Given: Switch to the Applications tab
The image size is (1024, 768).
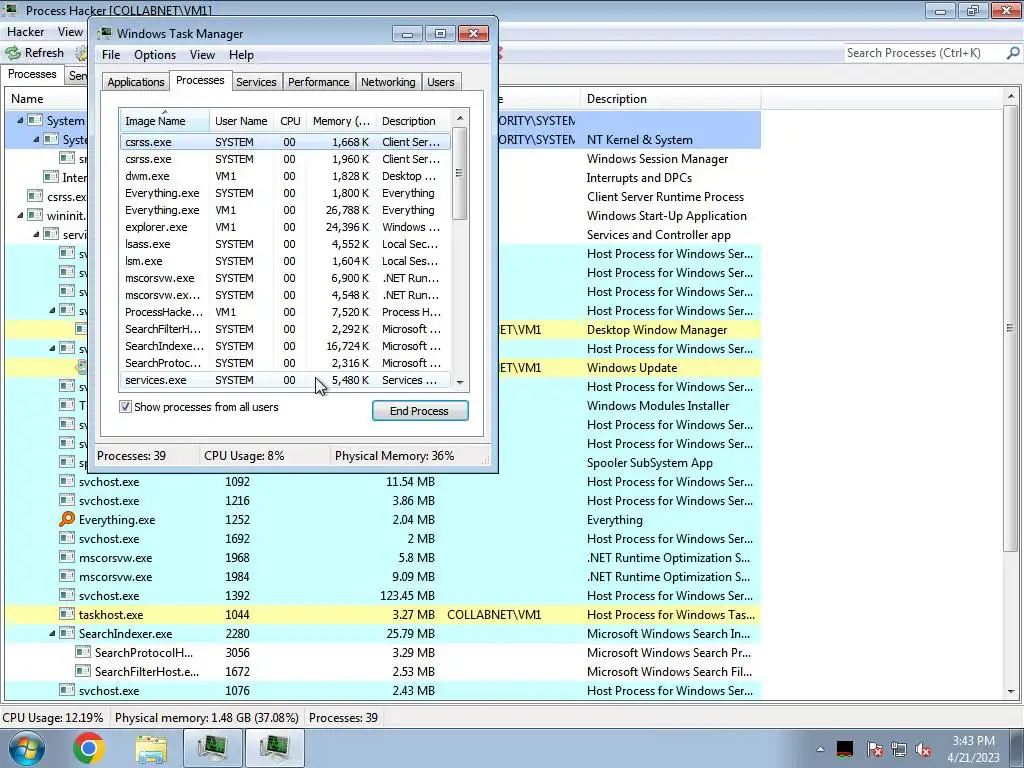Looking at the screenshot, I should point(135,82).
